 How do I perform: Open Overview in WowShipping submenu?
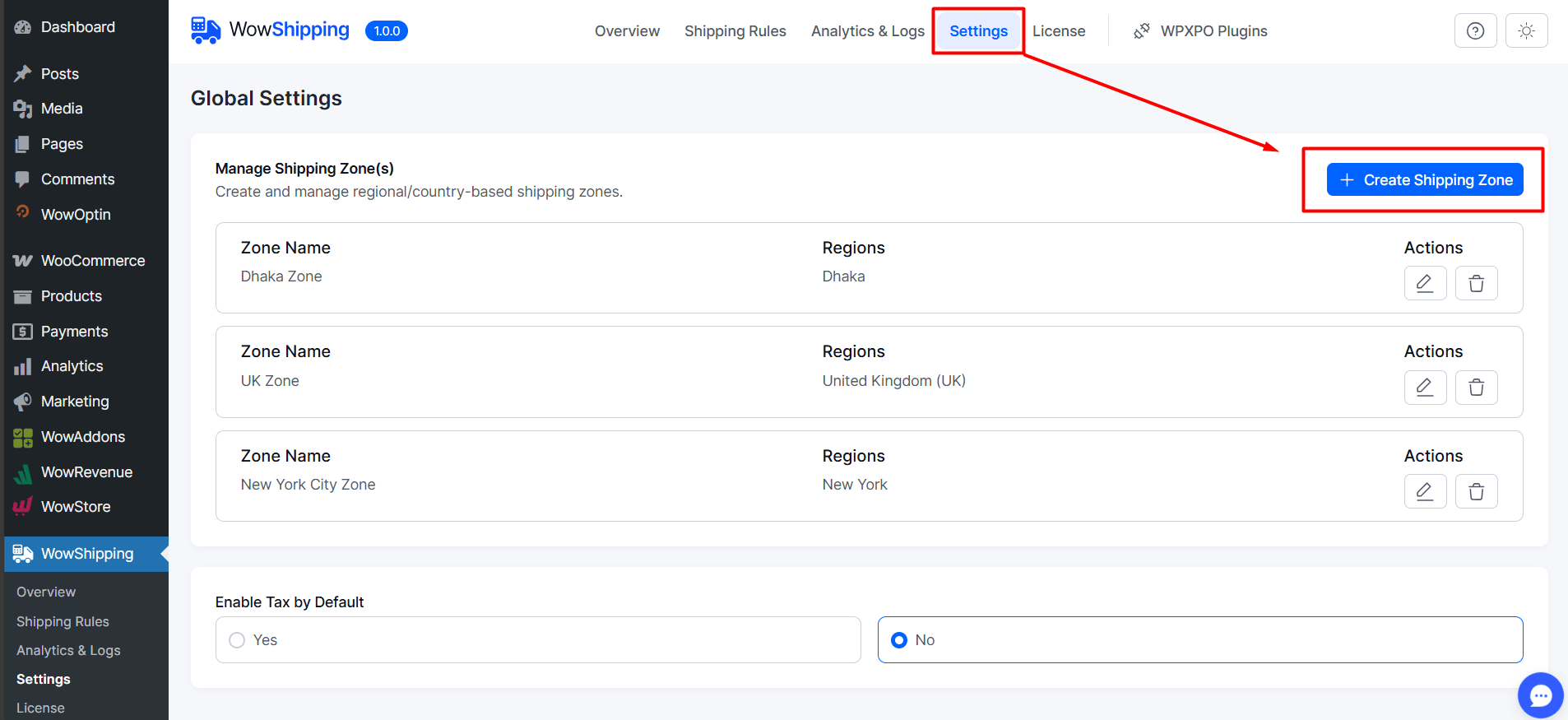[x=46, y=592]
